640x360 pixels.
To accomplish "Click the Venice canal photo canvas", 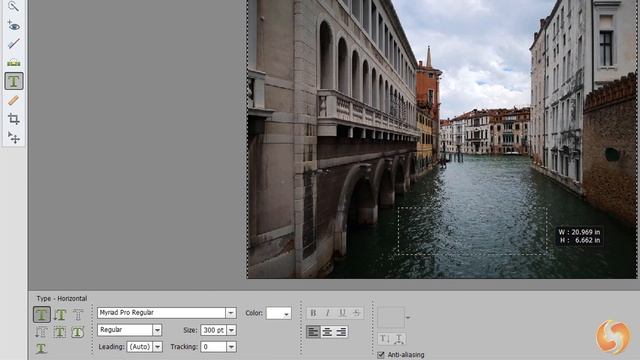I will click(x=442, y=139).
